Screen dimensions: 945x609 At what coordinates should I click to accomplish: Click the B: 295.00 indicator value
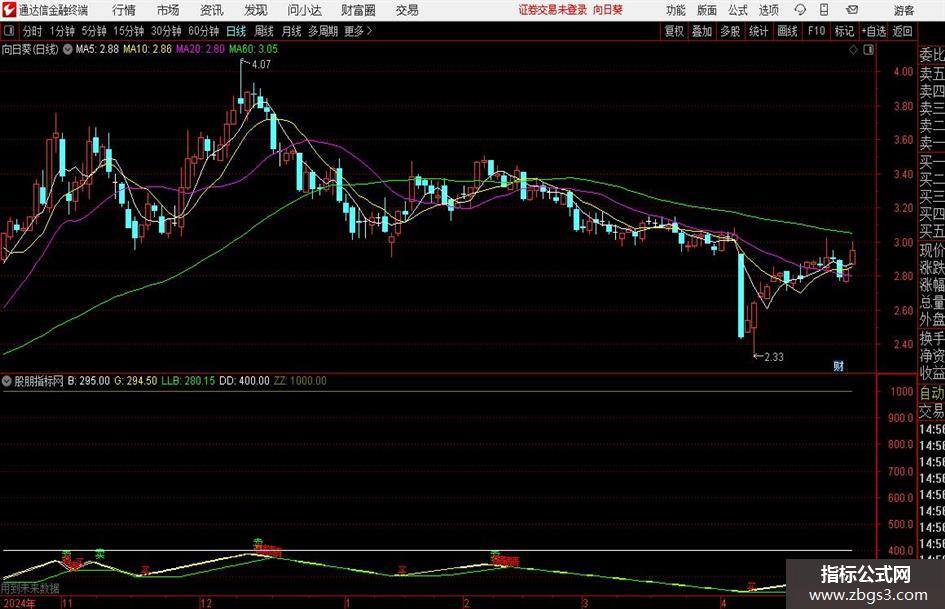click(x=89, y=381)
